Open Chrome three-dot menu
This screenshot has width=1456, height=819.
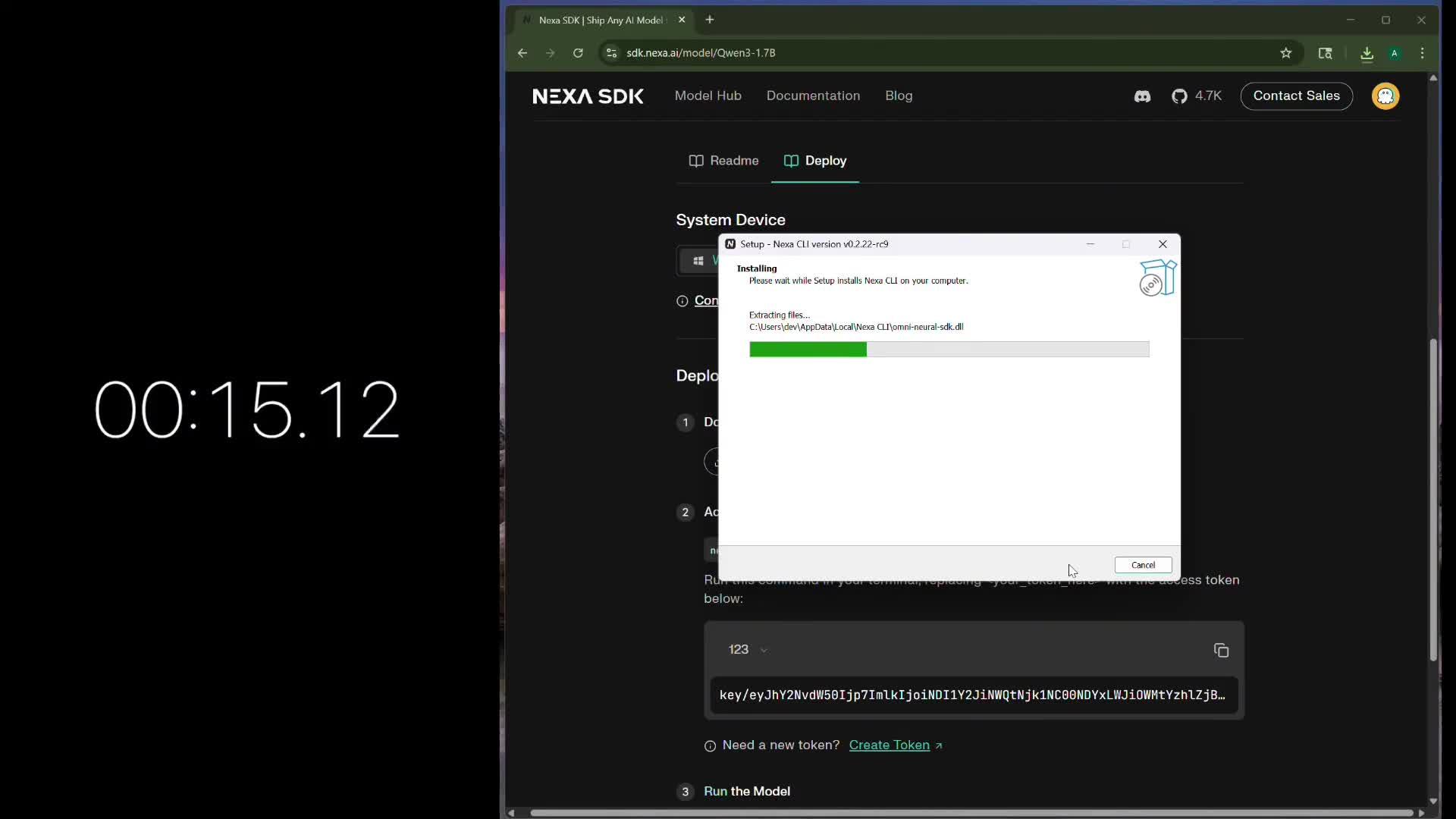click(1423, 53)
